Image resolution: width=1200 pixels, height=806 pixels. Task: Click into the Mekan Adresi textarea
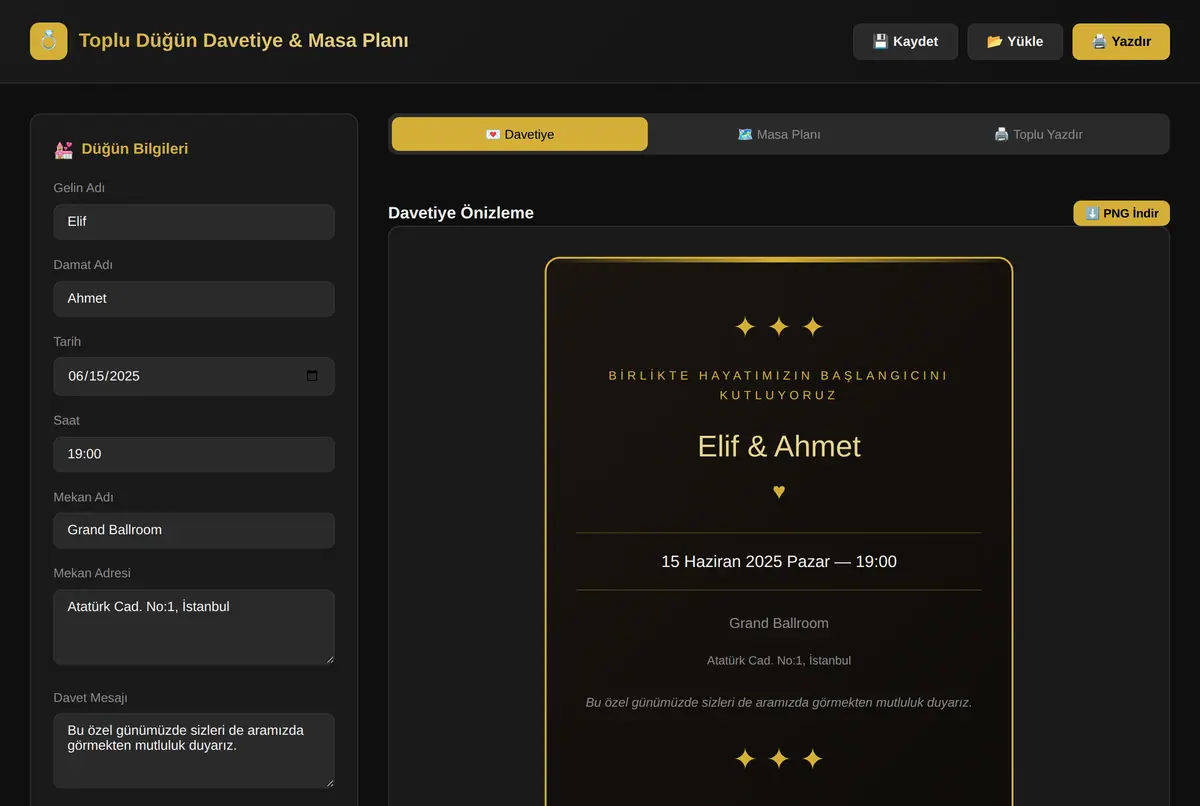tap(194, 627)
